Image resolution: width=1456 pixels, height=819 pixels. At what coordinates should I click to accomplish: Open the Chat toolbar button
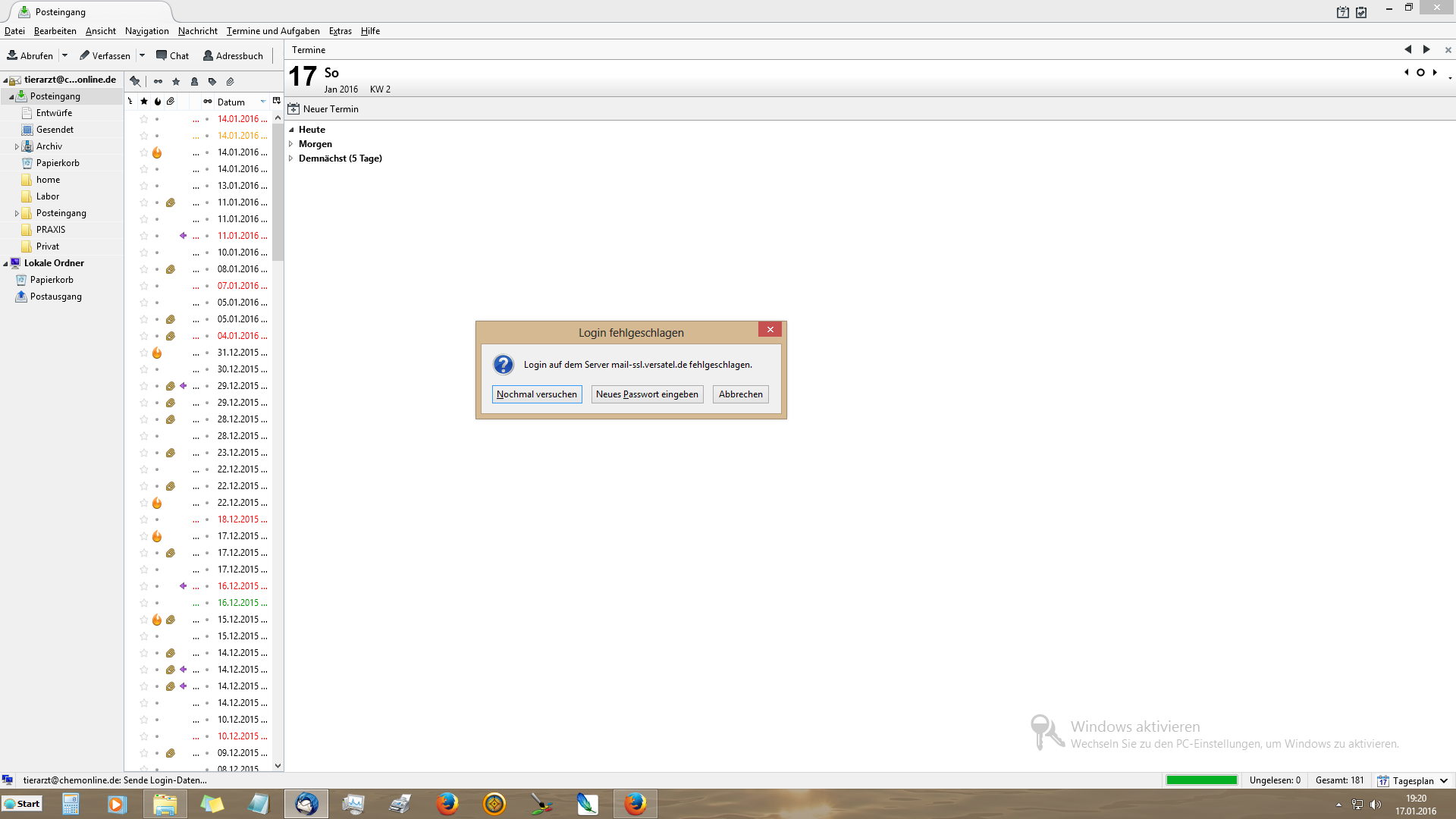[172, 55]
